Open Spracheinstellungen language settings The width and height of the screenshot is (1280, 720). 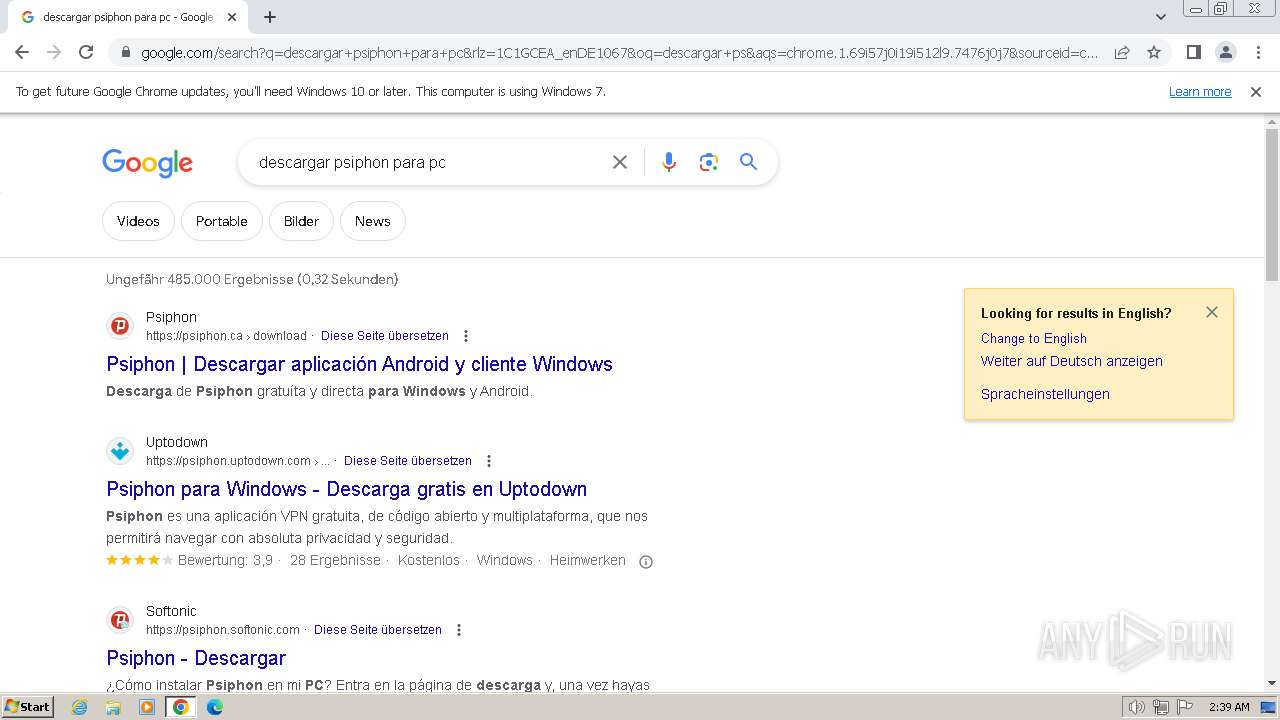[1045, 394]
